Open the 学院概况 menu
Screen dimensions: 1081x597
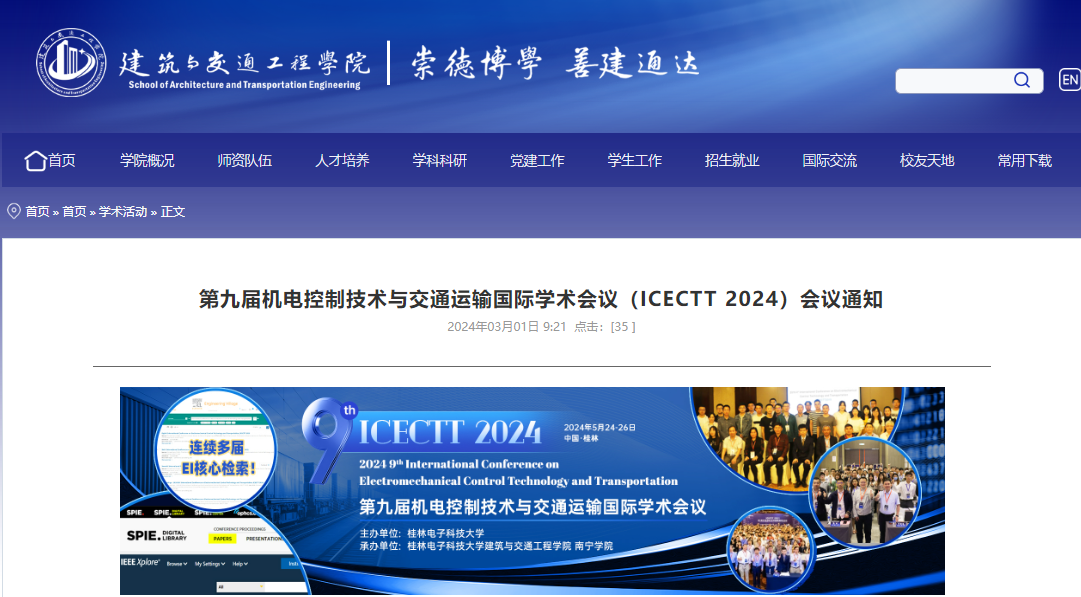(147, 161)
